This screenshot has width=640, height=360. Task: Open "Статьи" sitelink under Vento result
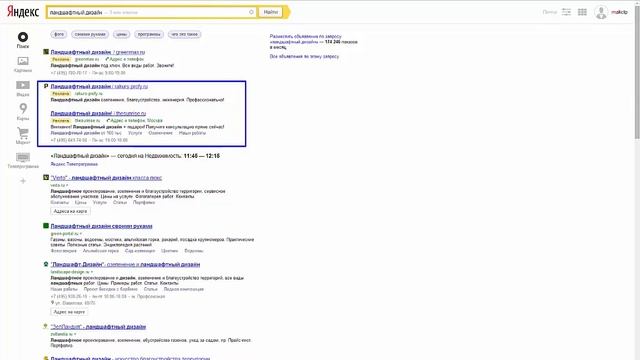(x=120, y=202)
